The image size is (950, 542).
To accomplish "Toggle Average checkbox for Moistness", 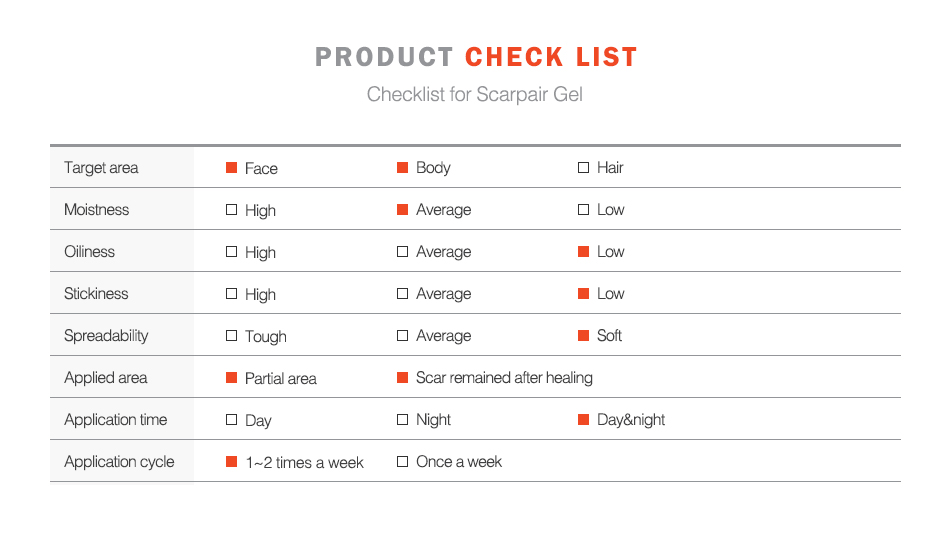I will coord(403,210).
